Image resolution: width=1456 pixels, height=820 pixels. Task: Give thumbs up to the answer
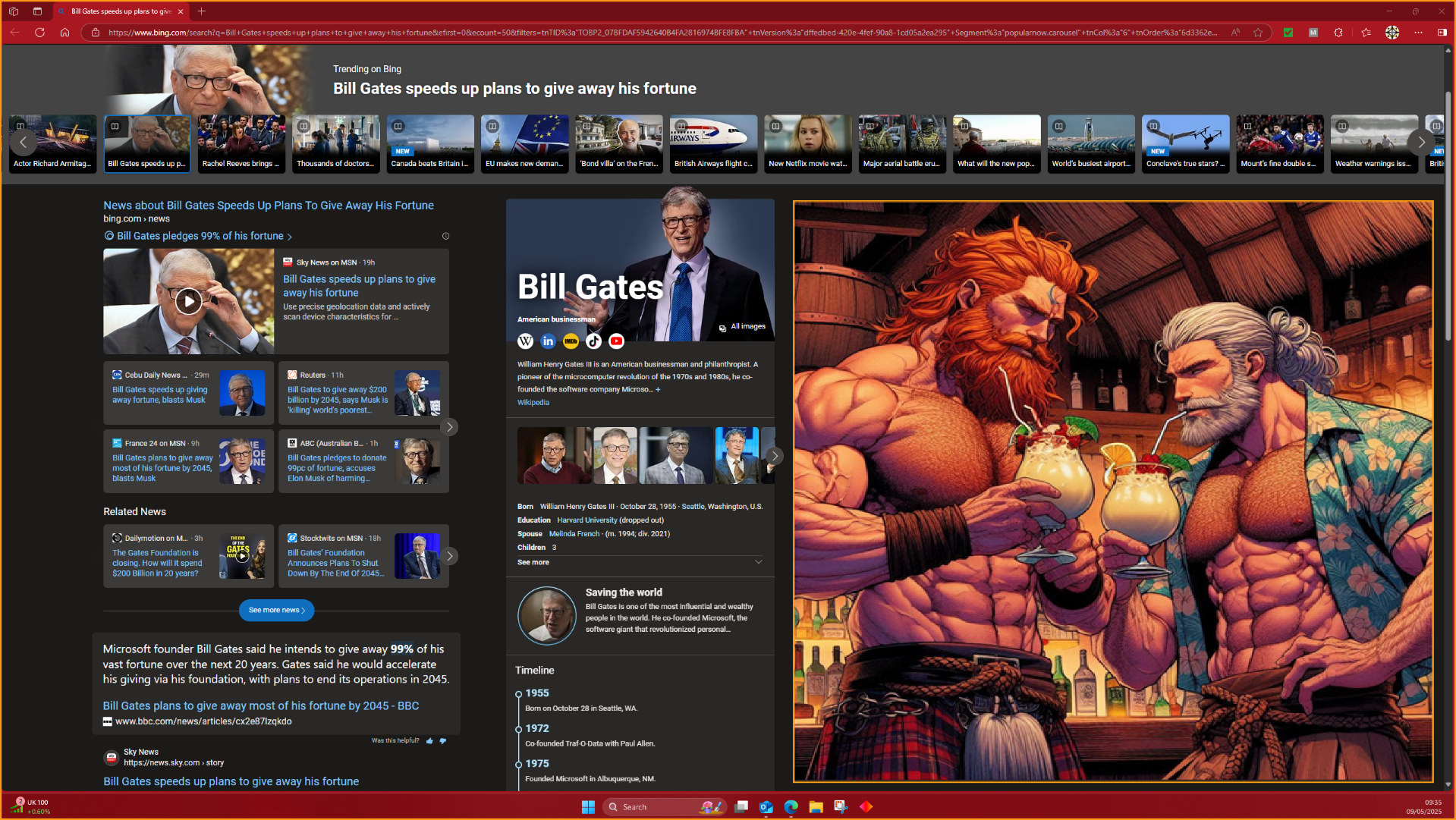[x=429, y=740]
